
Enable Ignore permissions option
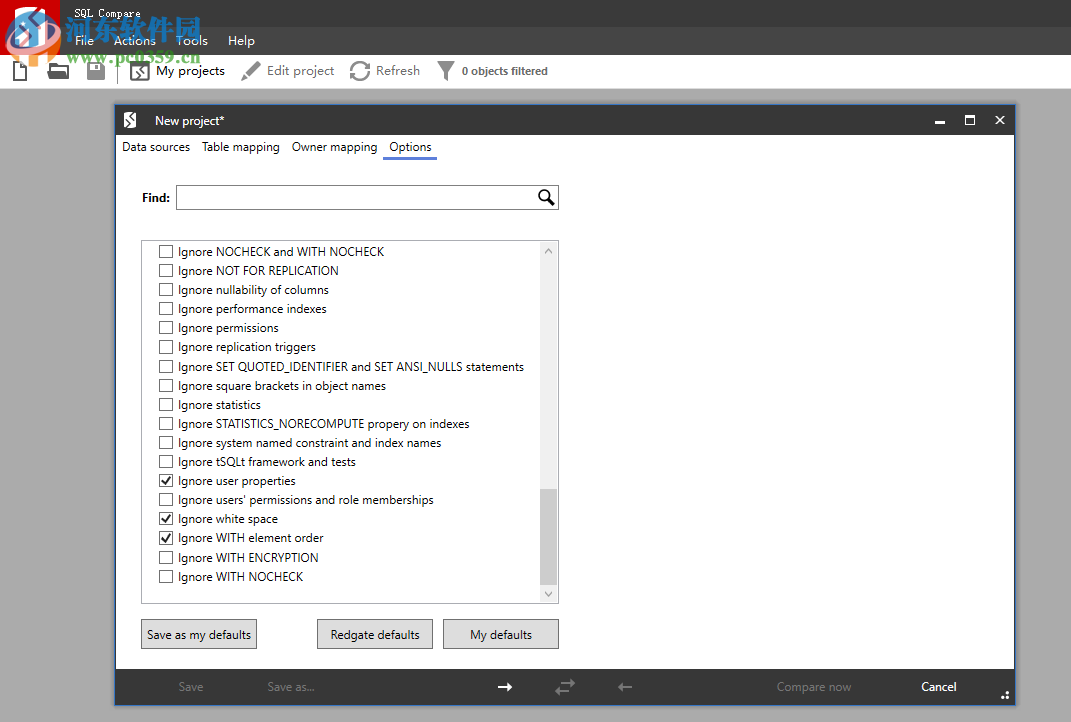166,327
